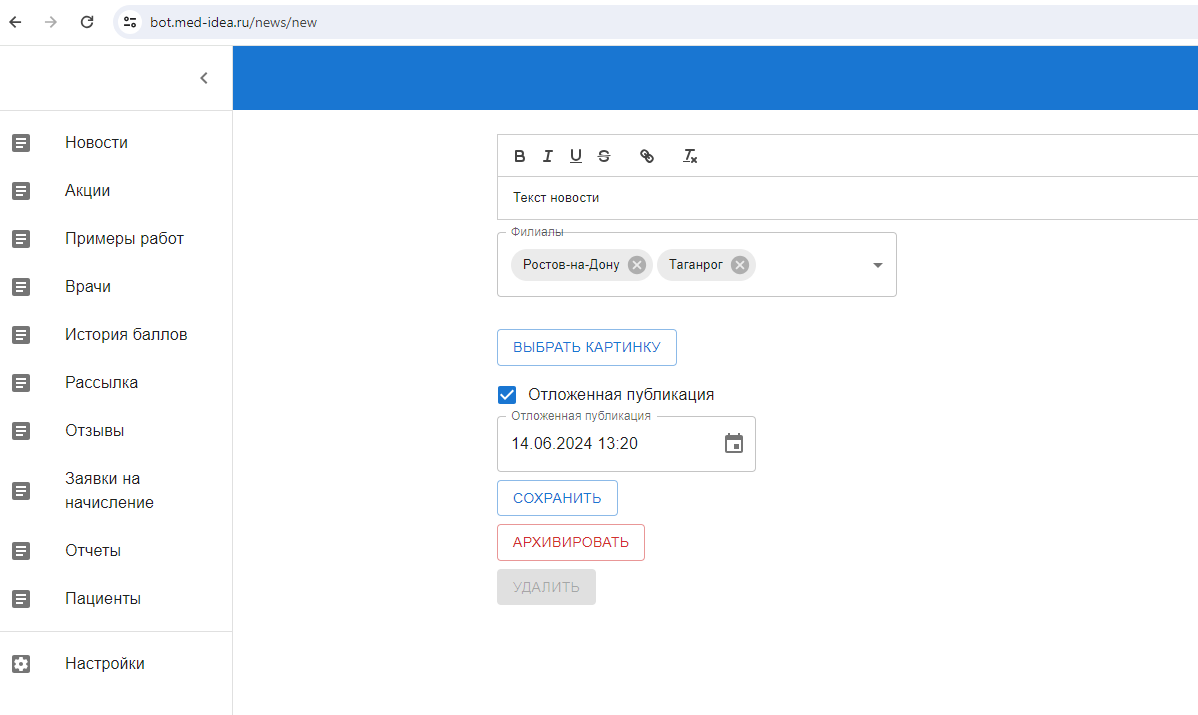Click the browser address bar URL
This screenshot has width=1198, height=715.
233,22
